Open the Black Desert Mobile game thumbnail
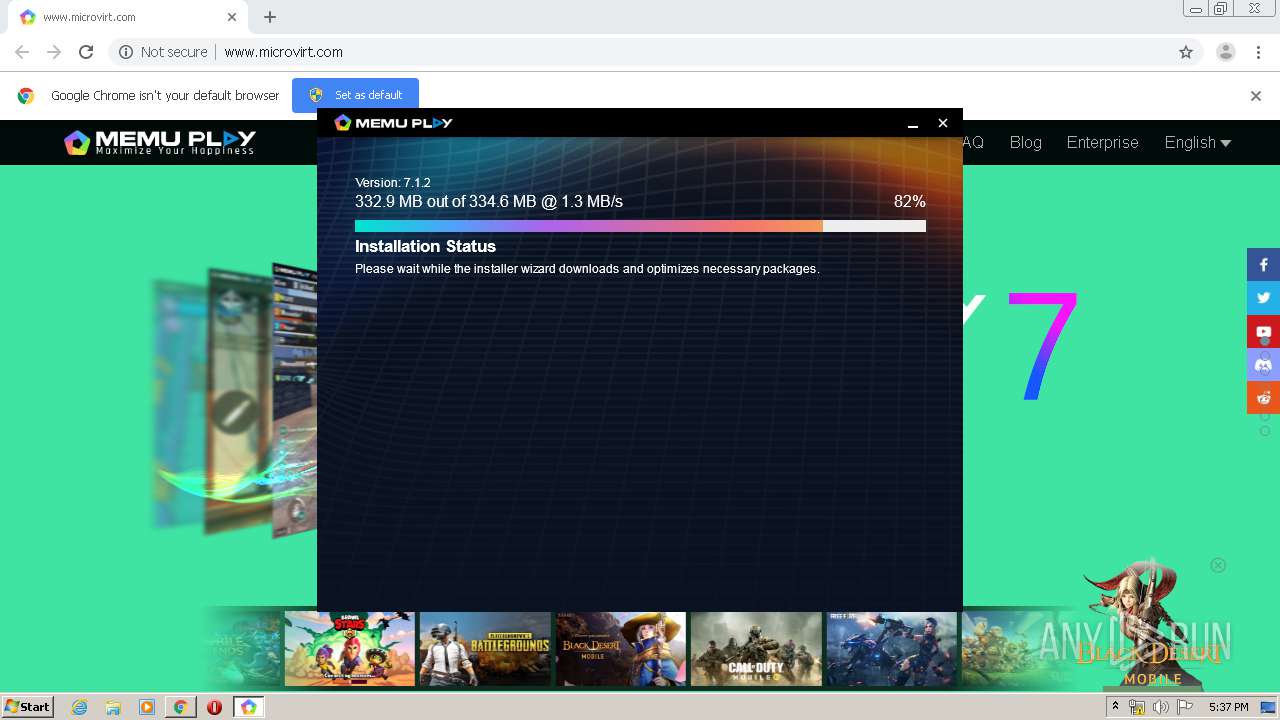 click(x=621, y=649)
